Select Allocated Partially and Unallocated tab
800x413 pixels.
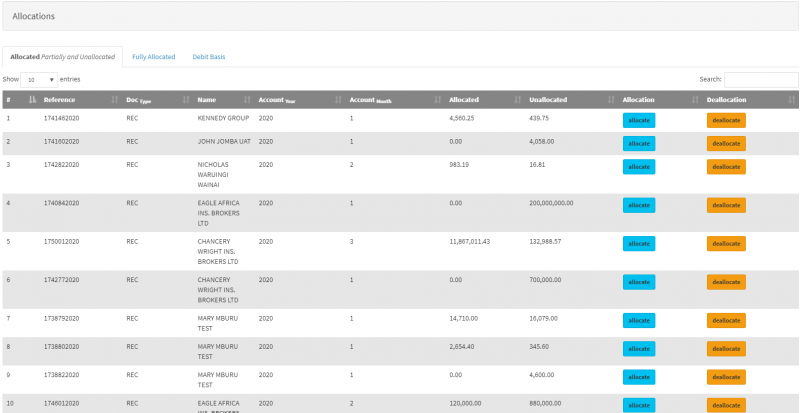63,57
